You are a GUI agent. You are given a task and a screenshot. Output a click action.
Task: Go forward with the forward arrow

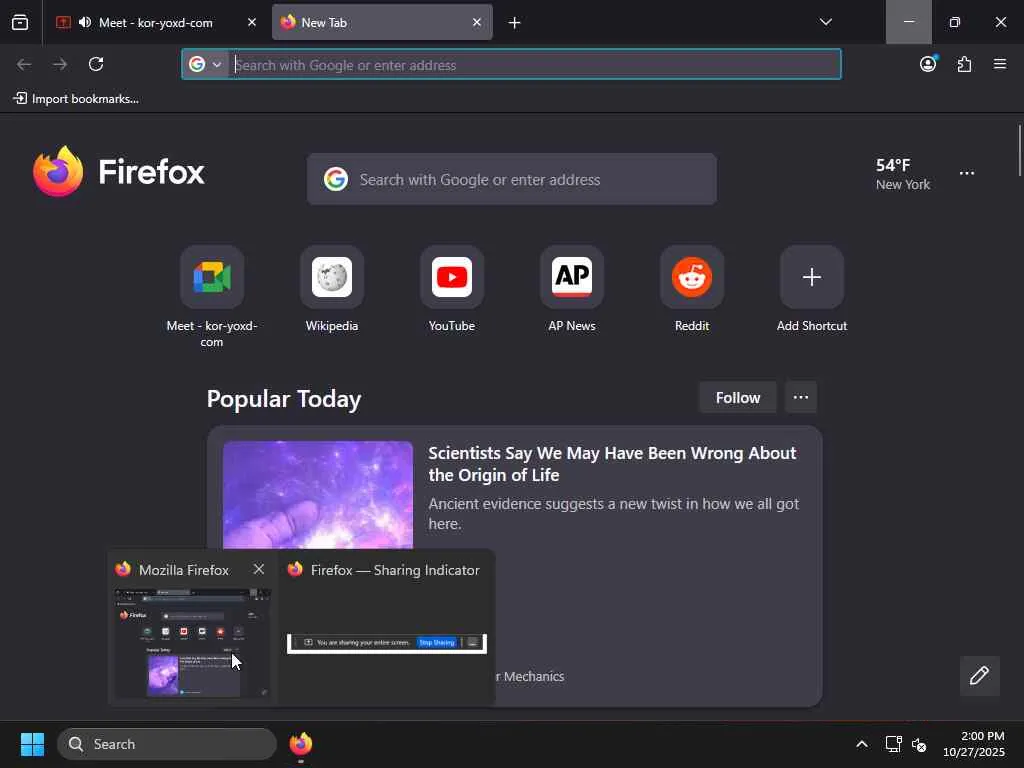60,64
